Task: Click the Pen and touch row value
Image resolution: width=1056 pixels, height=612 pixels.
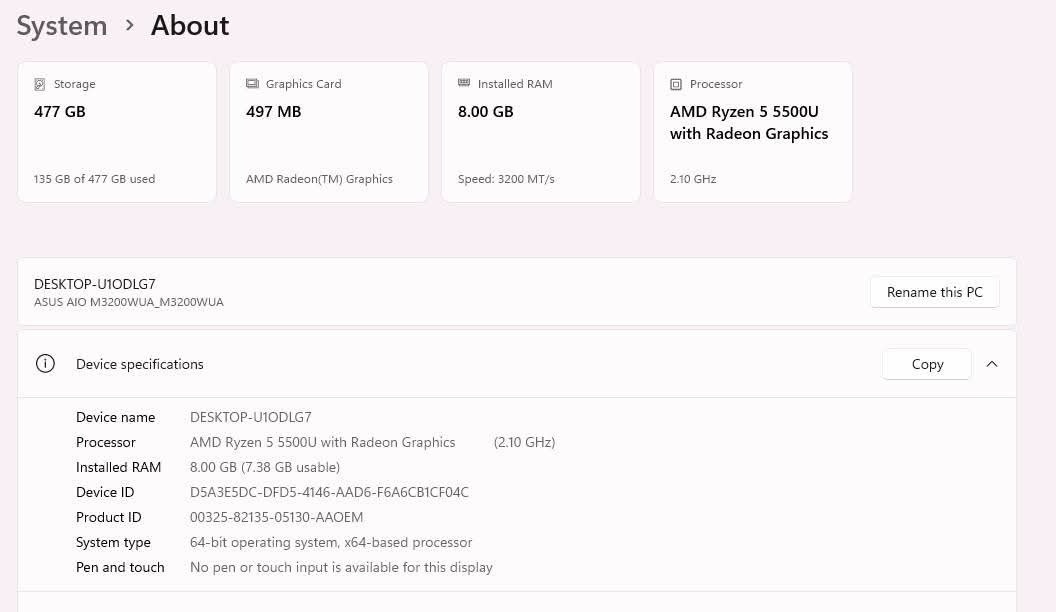Action: coord(341,567)
